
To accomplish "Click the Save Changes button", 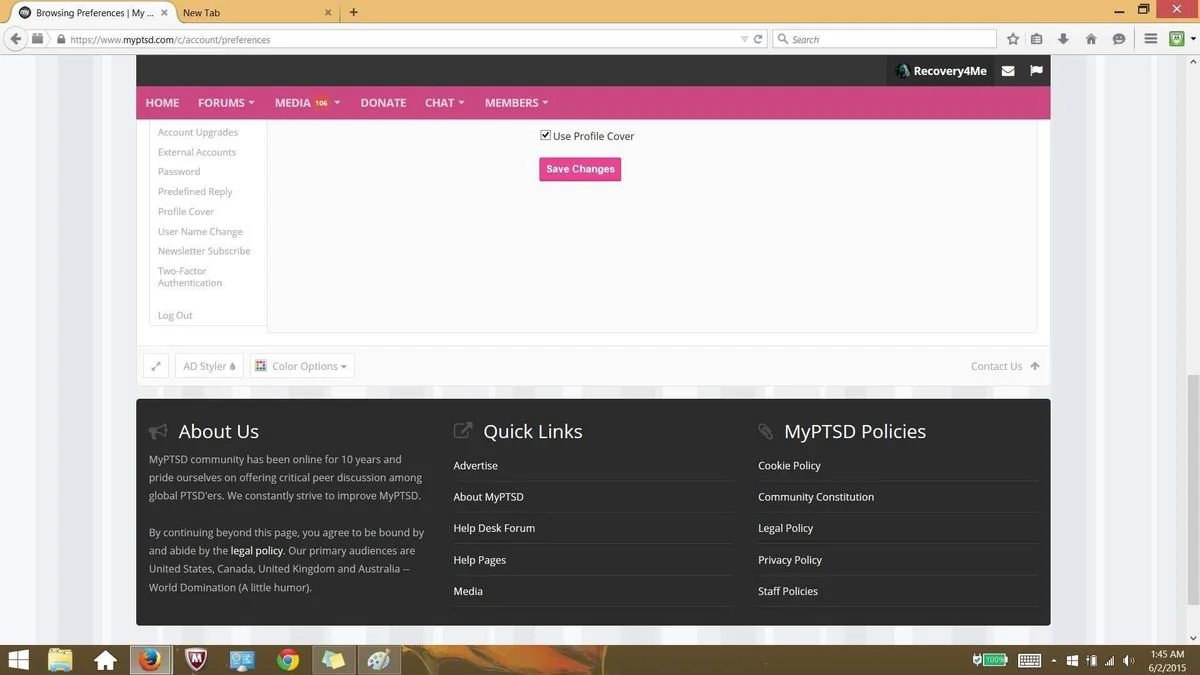I will click(x=580, y=169).
